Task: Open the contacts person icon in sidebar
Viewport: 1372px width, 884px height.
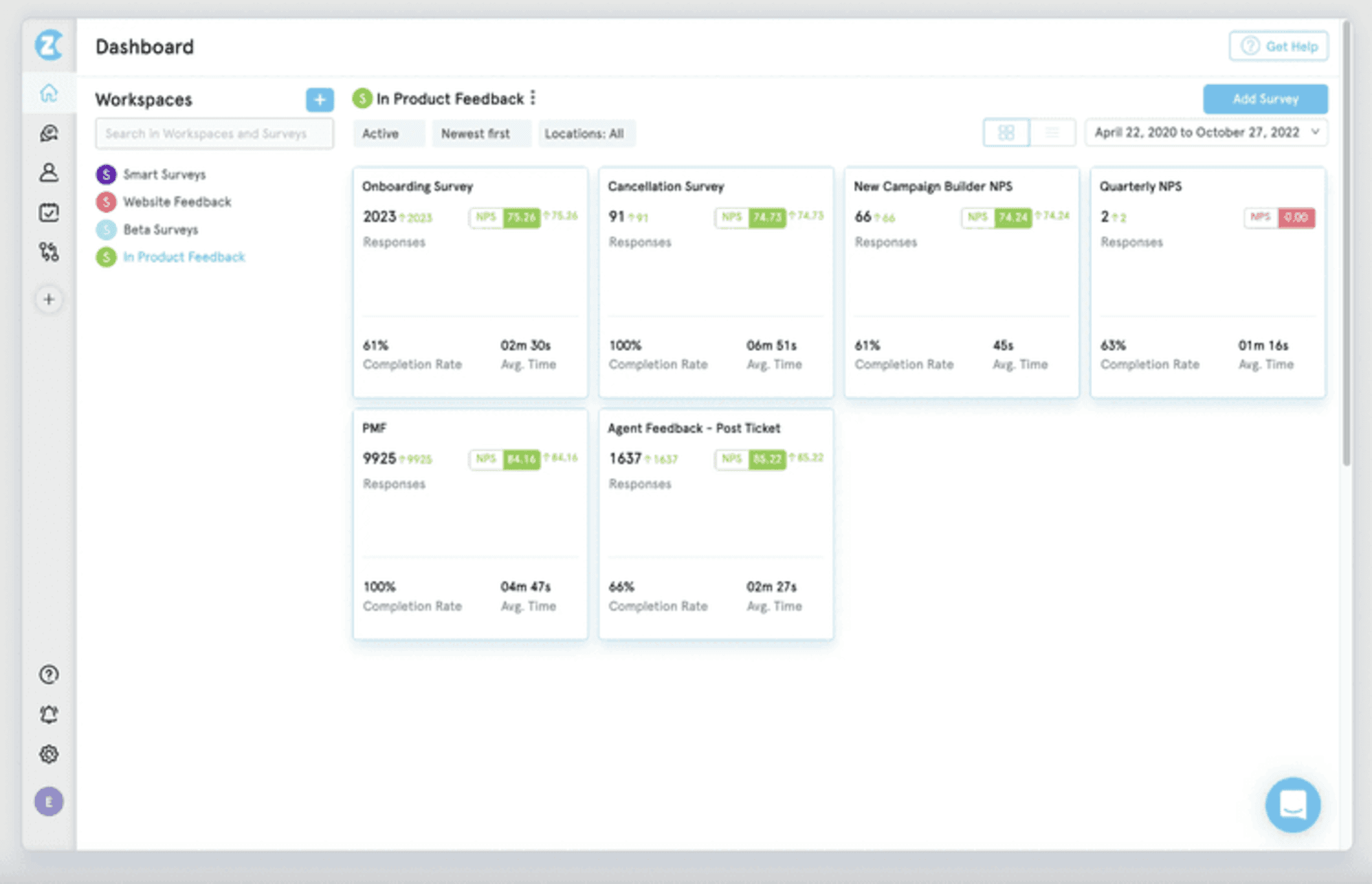Action: [x=49, y=173]
